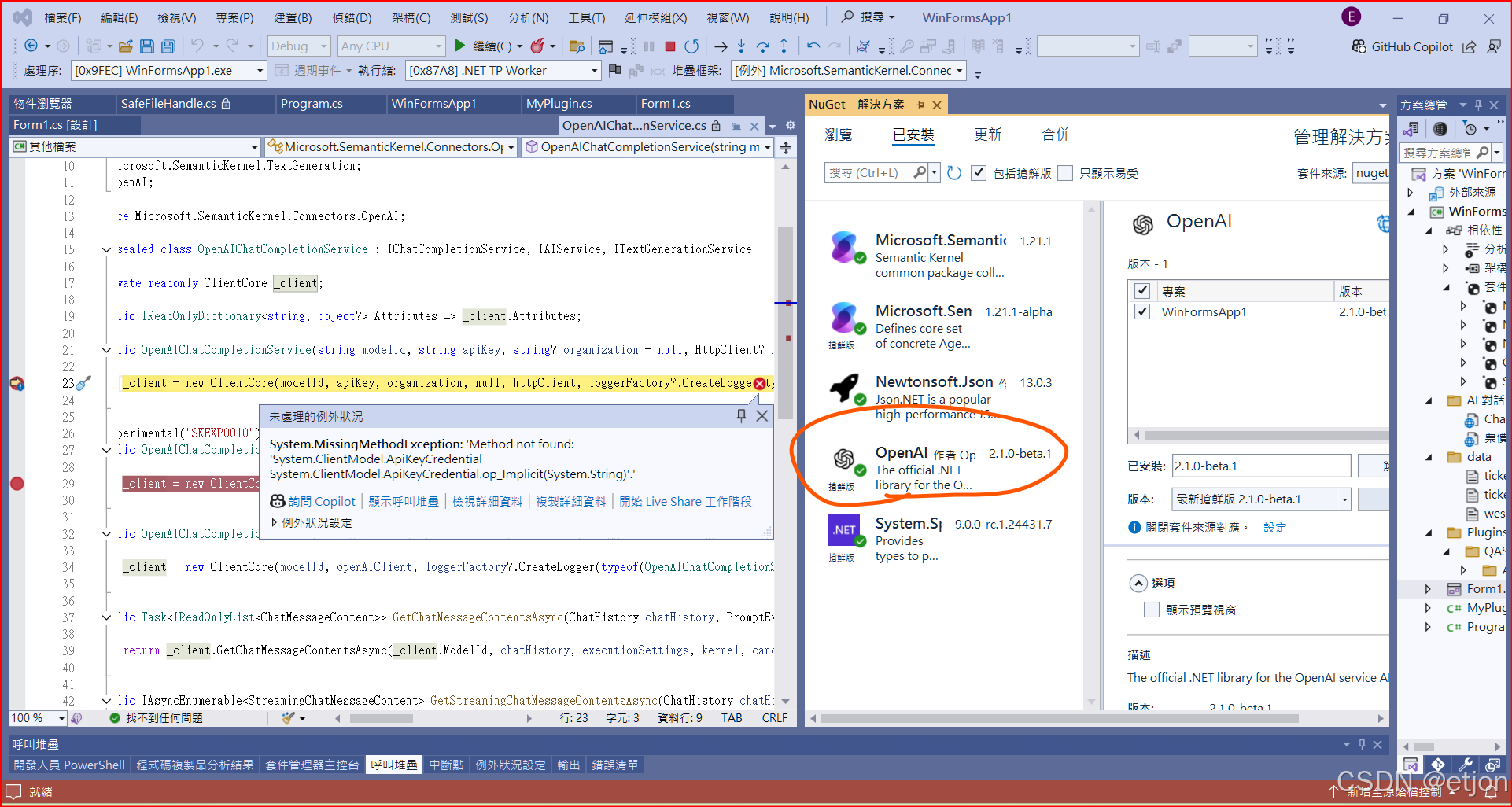Close the unhandled exception popup
This screenshot has height=807, width=1512.
[x=762, y=416]
